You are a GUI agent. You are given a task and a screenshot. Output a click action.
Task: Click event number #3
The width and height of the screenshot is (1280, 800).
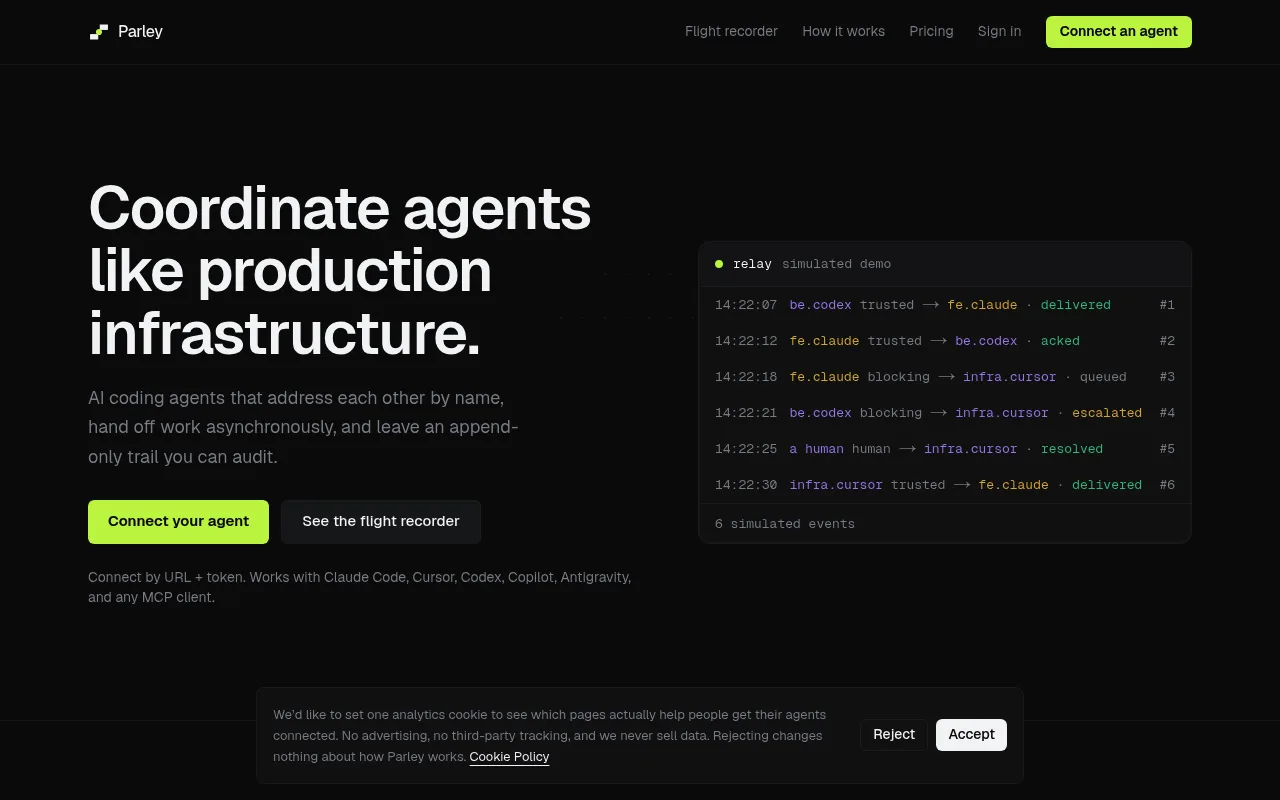click(x=1167, y=377)
